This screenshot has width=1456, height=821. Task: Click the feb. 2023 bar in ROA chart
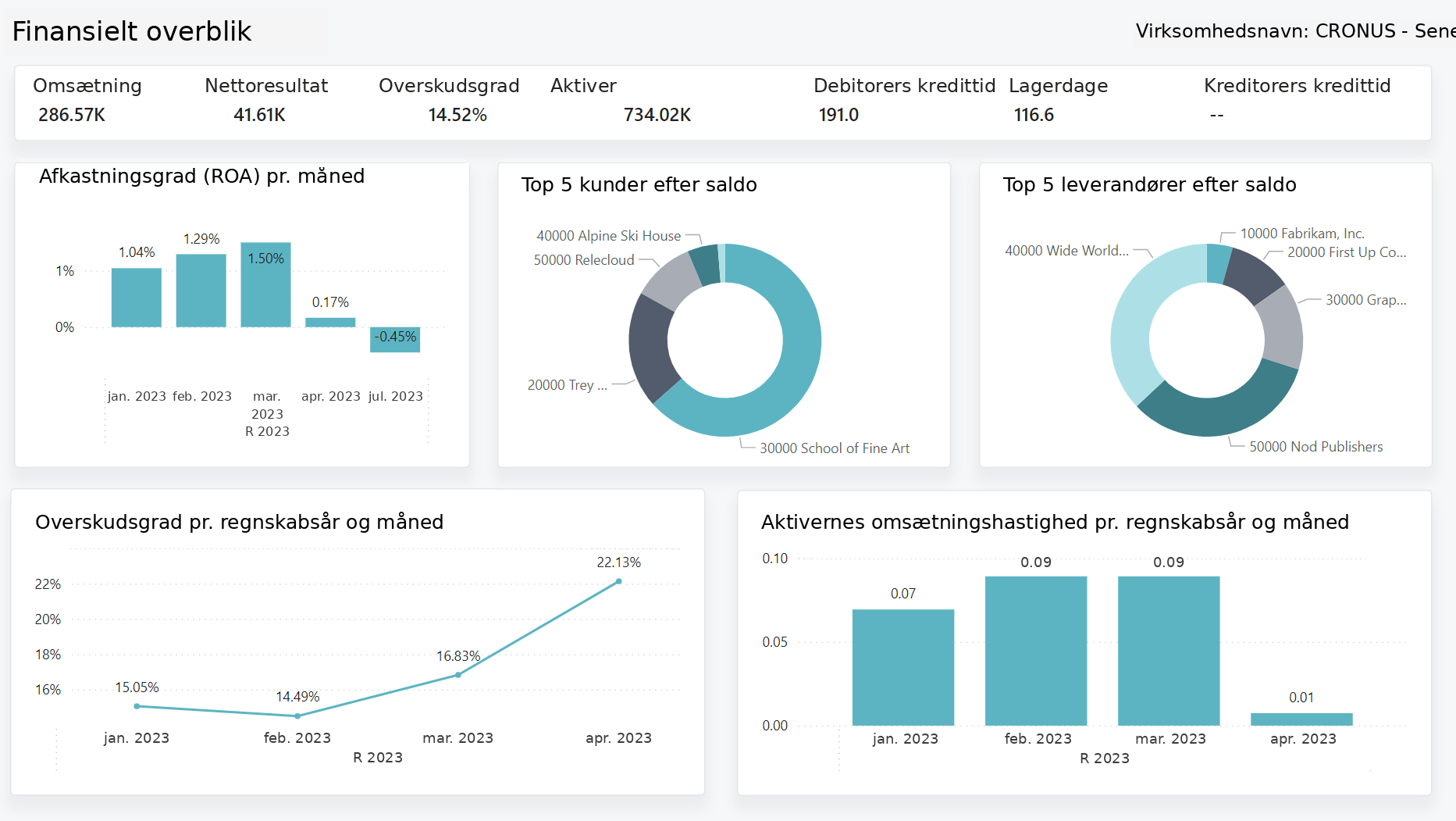[201, 291]
